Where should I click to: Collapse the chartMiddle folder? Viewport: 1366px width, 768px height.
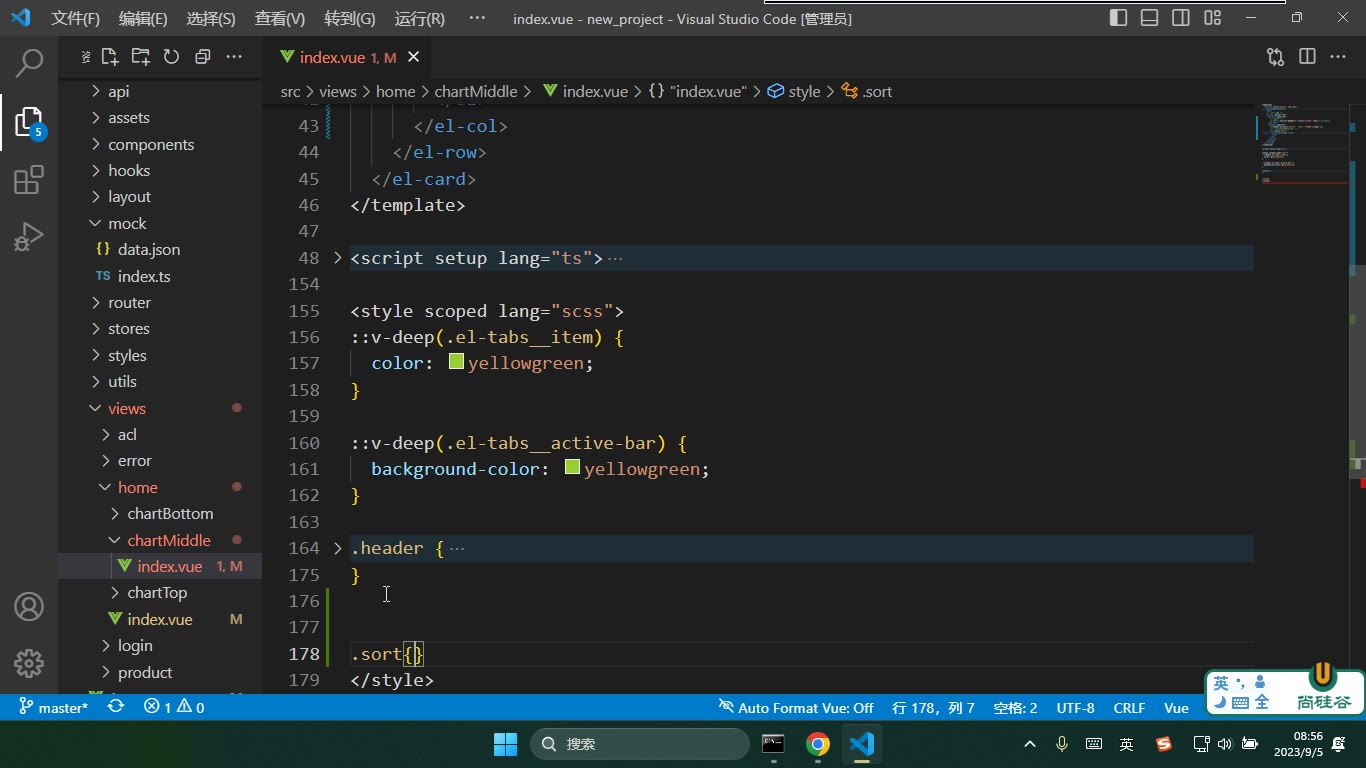click(168, 540)
